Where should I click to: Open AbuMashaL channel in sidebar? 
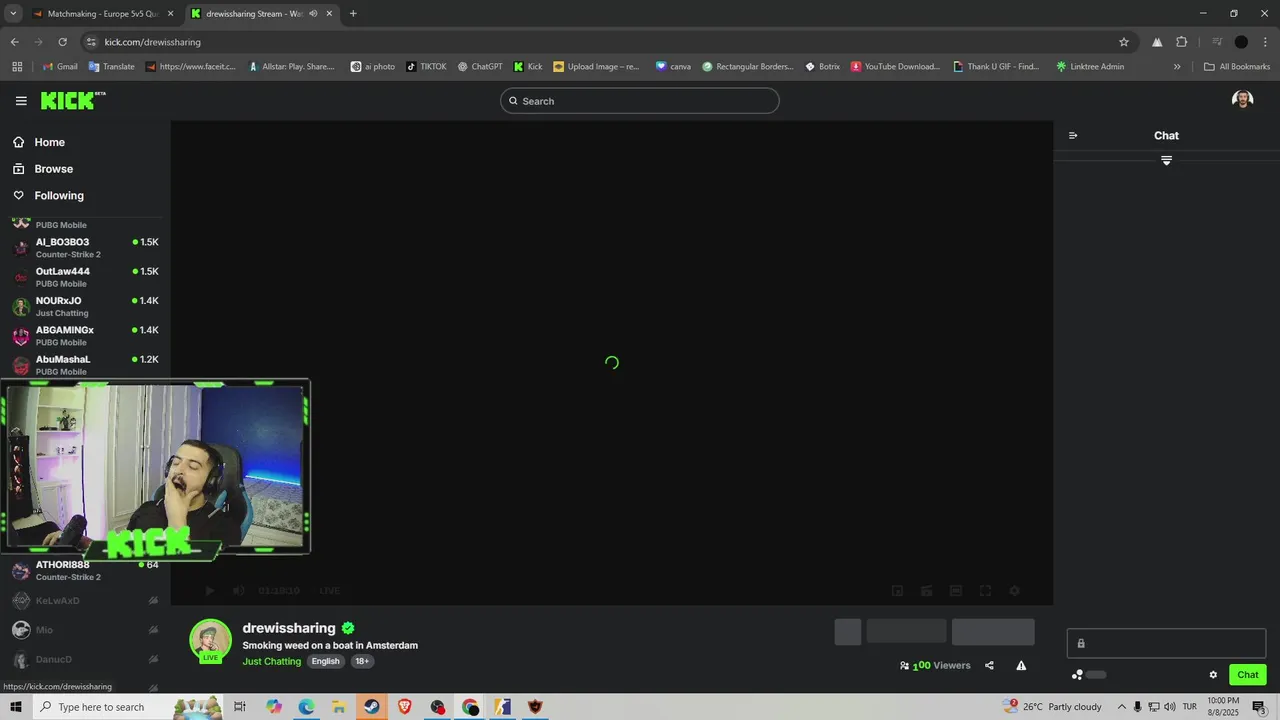(x=85, y=365)
